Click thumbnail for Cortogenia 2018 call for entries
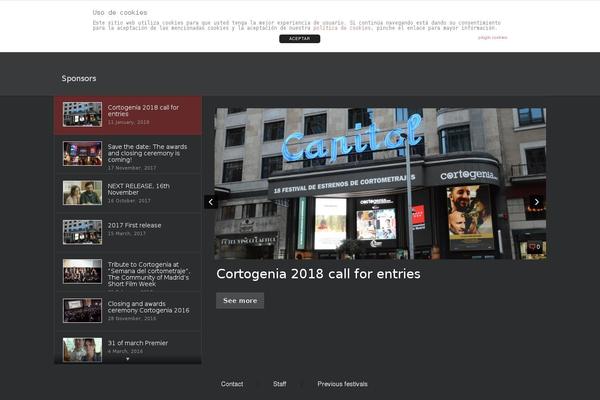This screenshot has height=400, width=600. coord(82,114)
